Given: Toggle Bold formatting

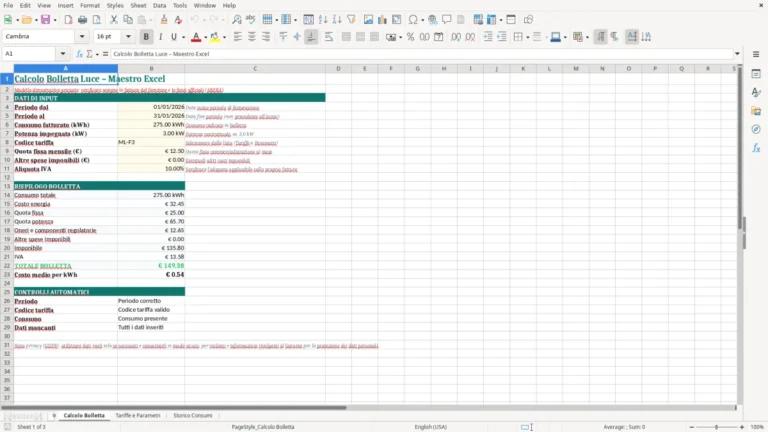Looking at the screenshot, I should (146, 37).
